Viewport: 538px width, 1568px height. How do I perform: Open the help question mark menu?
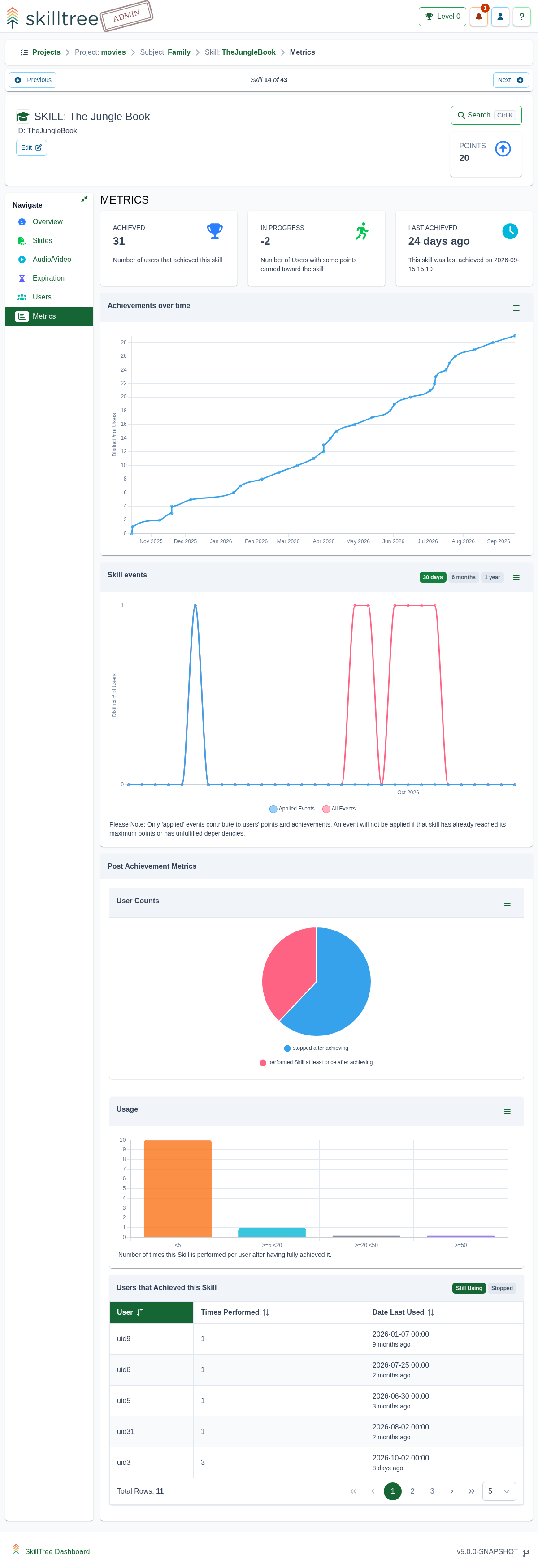(x=521, y=17)
